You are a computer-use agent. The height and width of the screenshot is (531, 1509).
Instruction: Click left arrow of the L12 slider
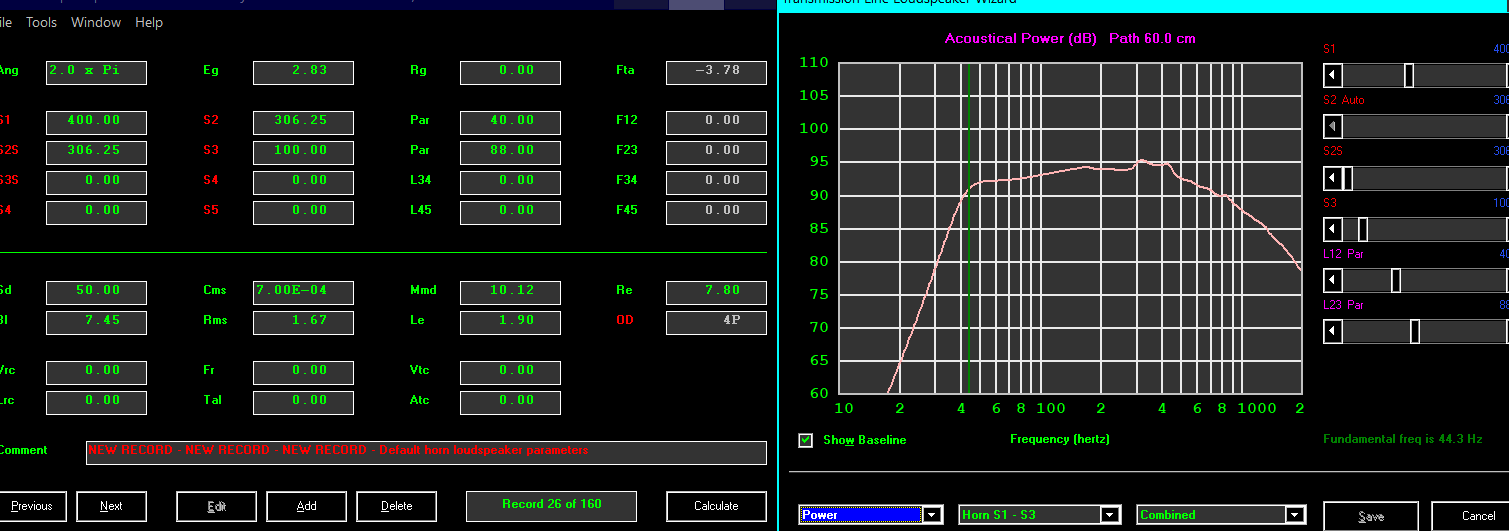coord(1332,280)
